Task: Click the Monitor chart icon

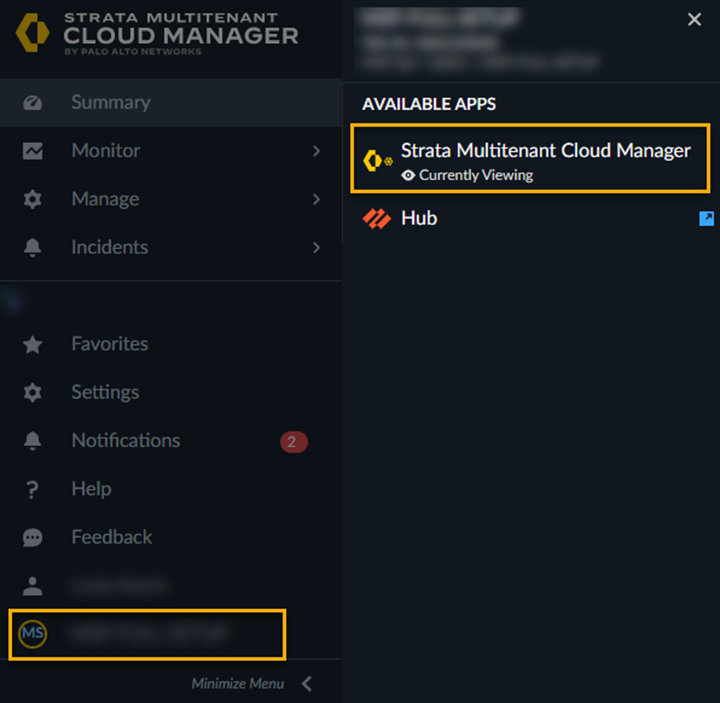Action: tap(33, 151)
